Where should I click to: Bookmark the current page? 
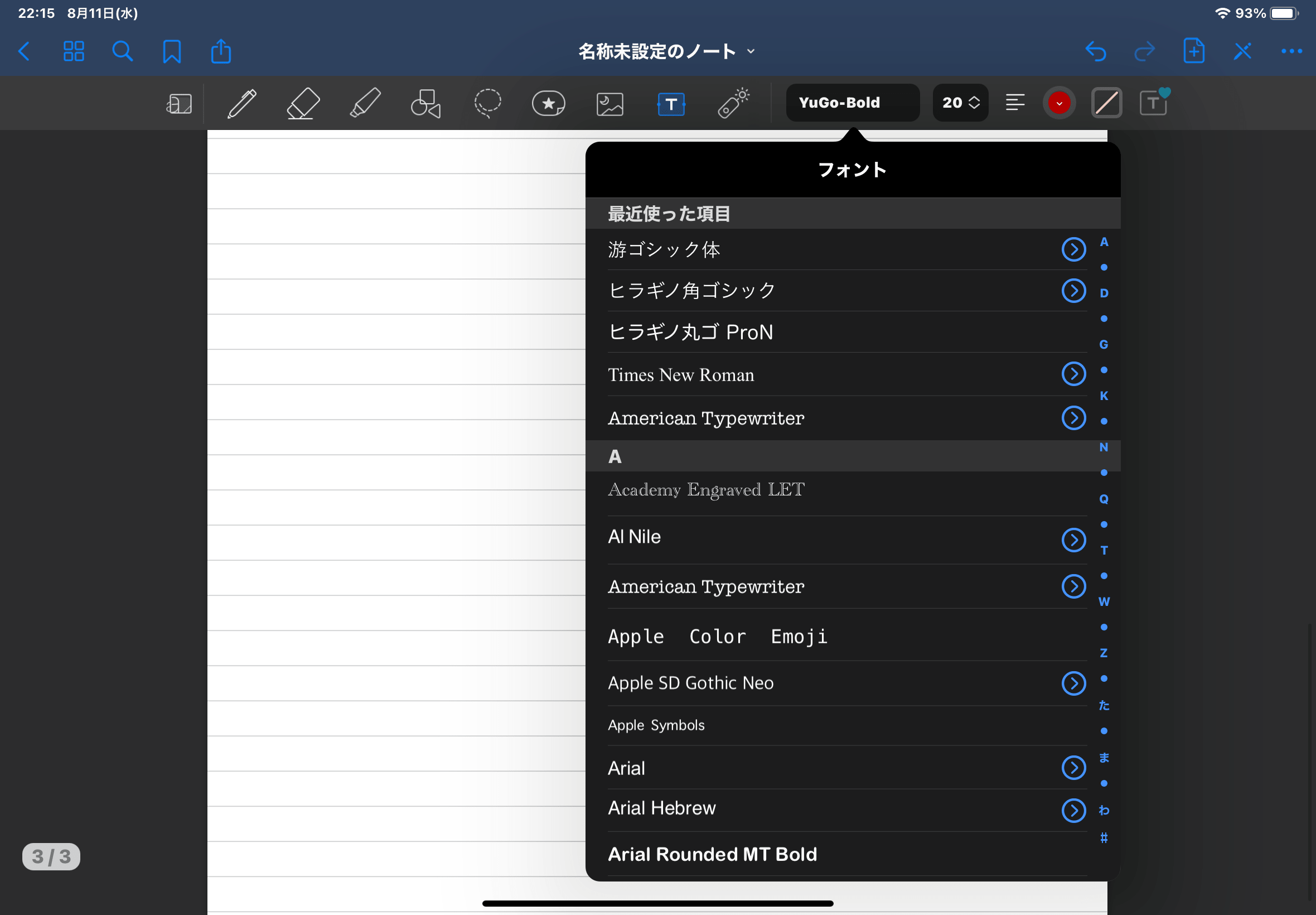click(x=172, y=51)
